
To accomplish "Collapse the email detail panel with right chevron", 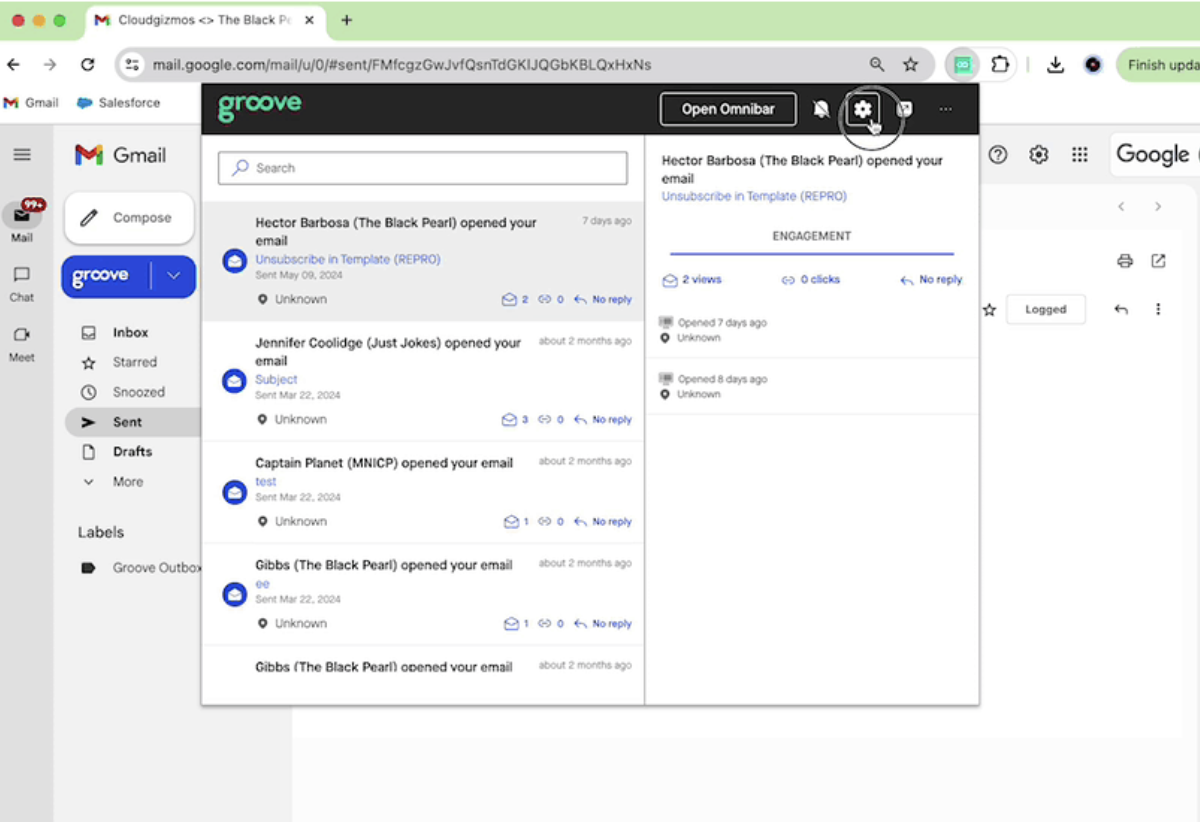I will pyautogui.click(x=1158, y=207).
